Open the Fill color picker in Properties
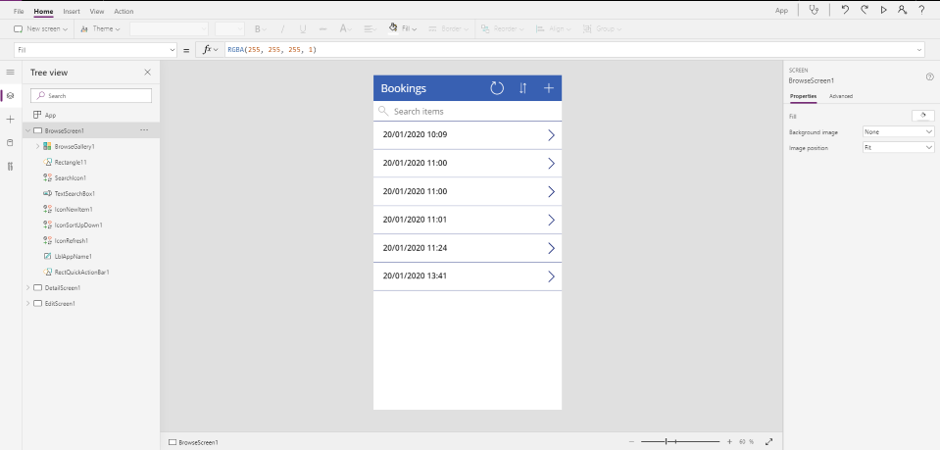The width and height of the screenshot is (940, 450). (923, 116)
